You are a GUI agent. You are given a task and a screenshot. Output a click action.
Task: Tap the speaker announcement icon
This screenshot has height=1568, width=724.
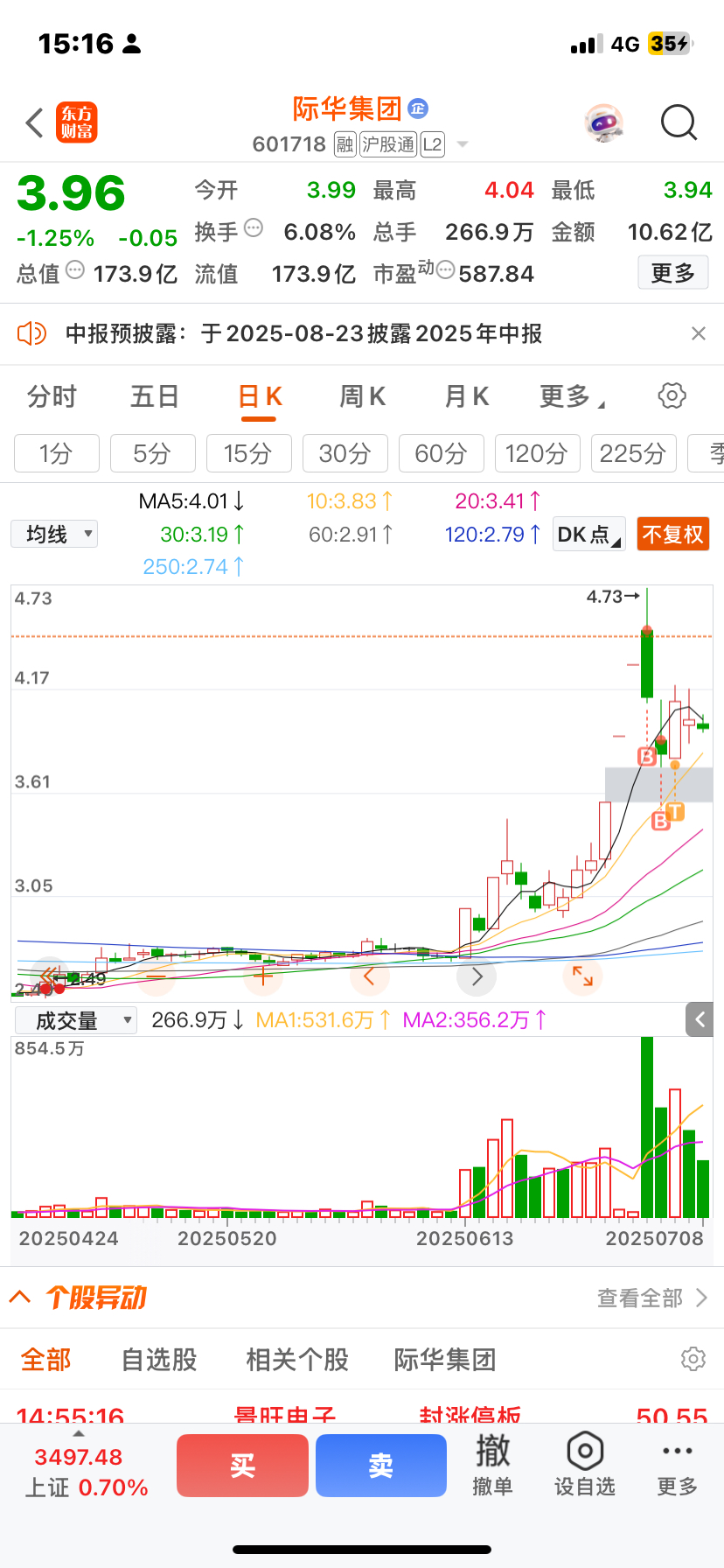pos(31,333)
